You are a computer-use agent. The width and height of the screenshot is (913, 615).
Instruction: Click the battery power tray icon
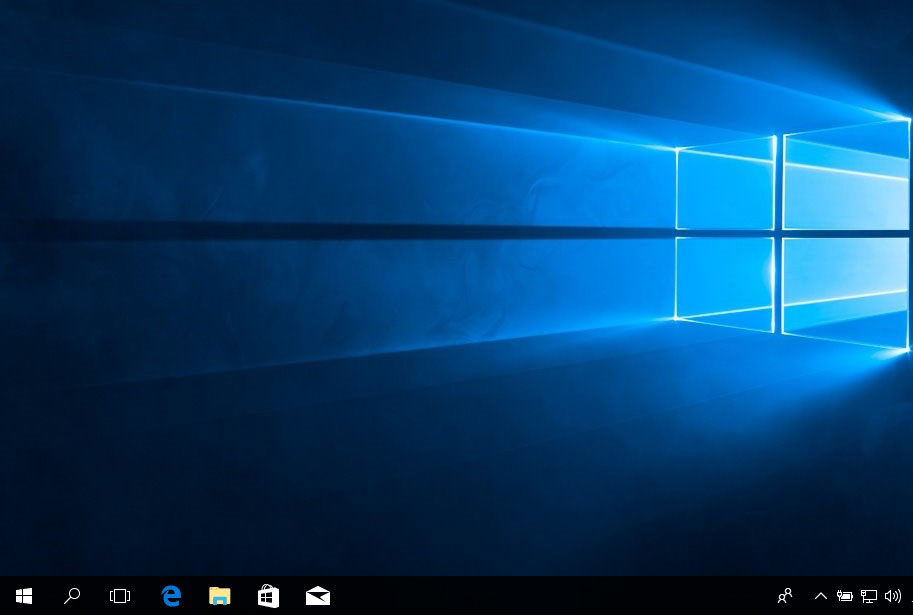844,596
